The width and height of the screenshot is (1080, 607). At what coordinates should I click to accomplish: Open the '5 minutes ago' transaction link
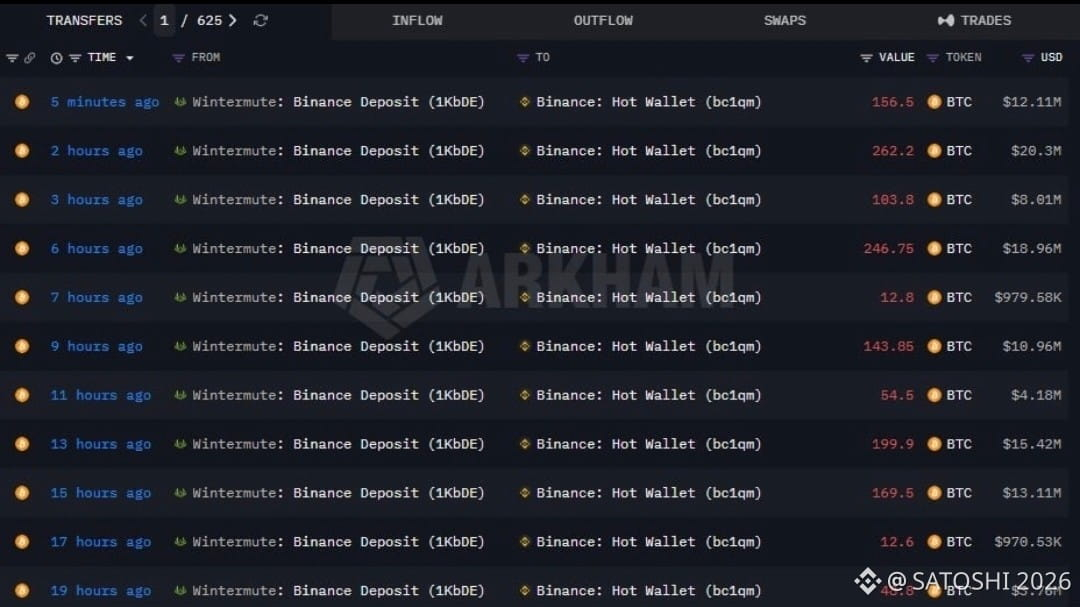pyautogui.click(x=105, y=102)
